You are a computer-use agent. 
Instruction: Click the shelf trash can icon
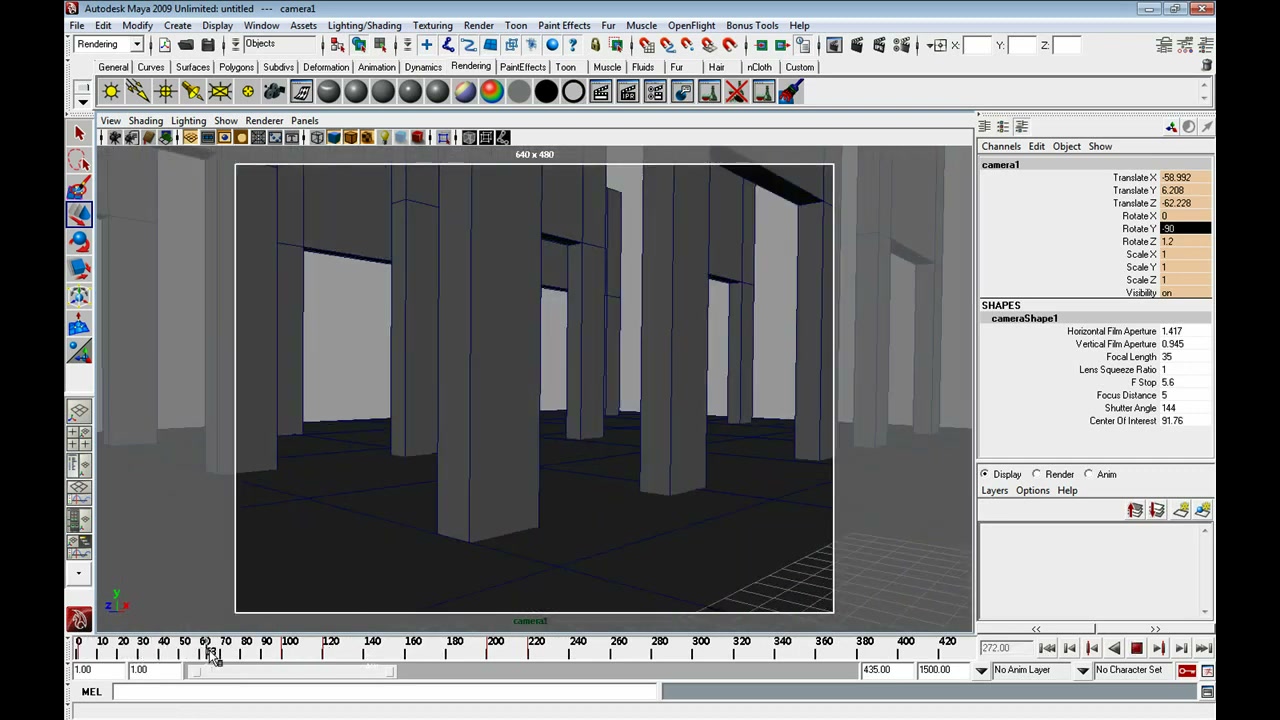(x=1207, y=65)
